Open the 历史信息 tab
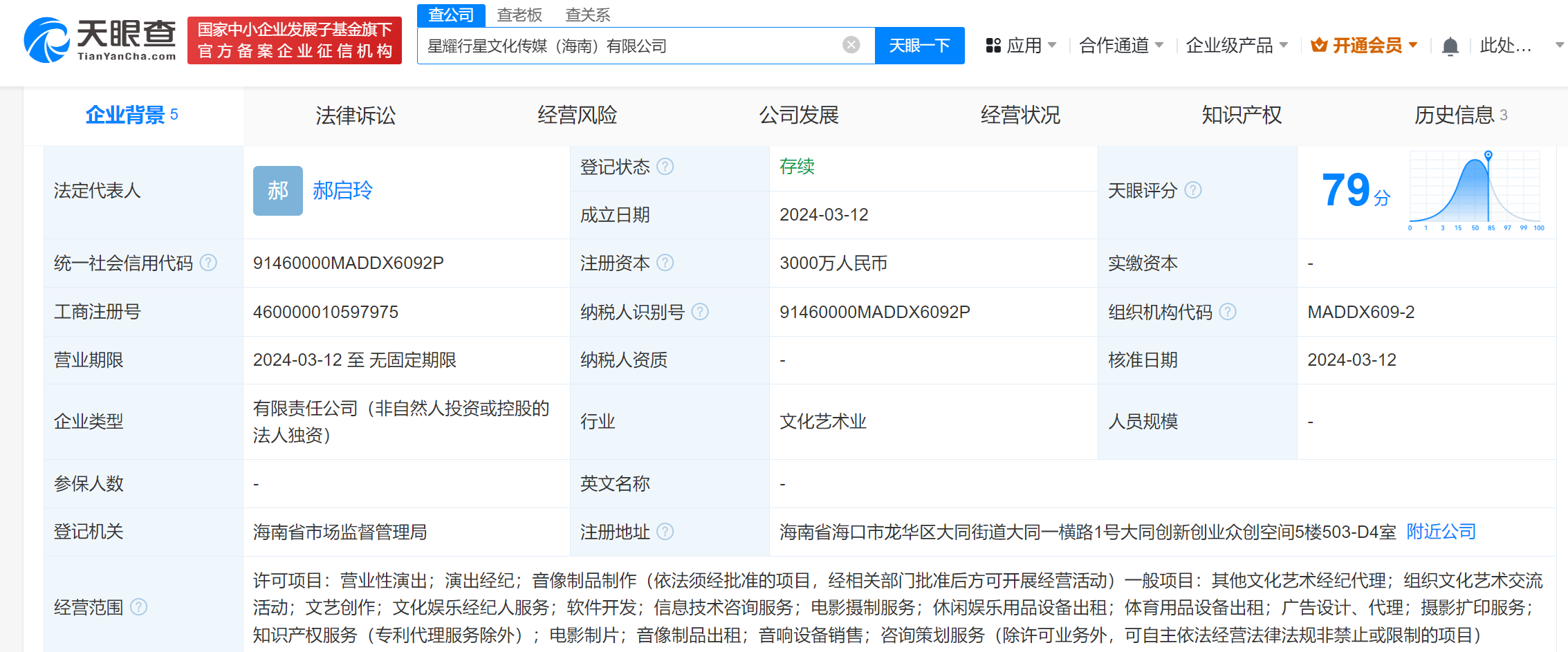1568x652 pixels. point(1461,115)
